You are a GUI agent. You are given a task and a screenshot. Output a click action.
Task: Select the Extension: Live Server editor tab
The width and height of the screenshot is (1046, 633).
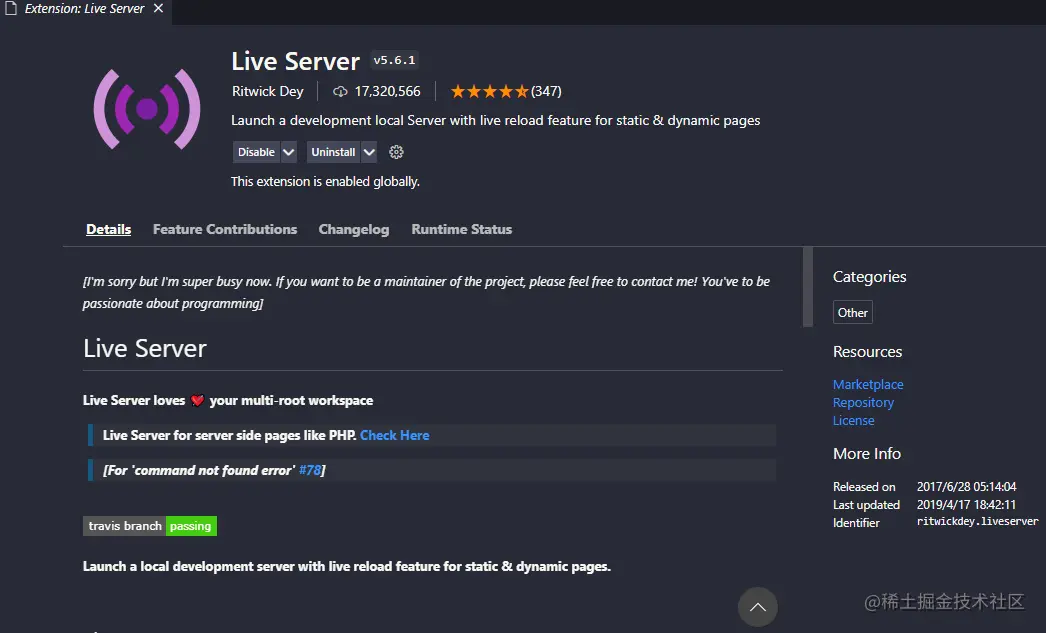click(x=85, y=9)
